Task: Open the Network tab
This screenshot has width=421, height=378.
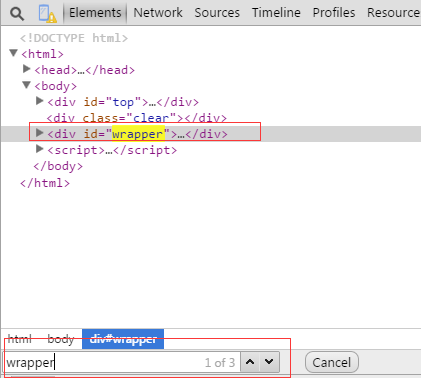Action: pos(158,13)
